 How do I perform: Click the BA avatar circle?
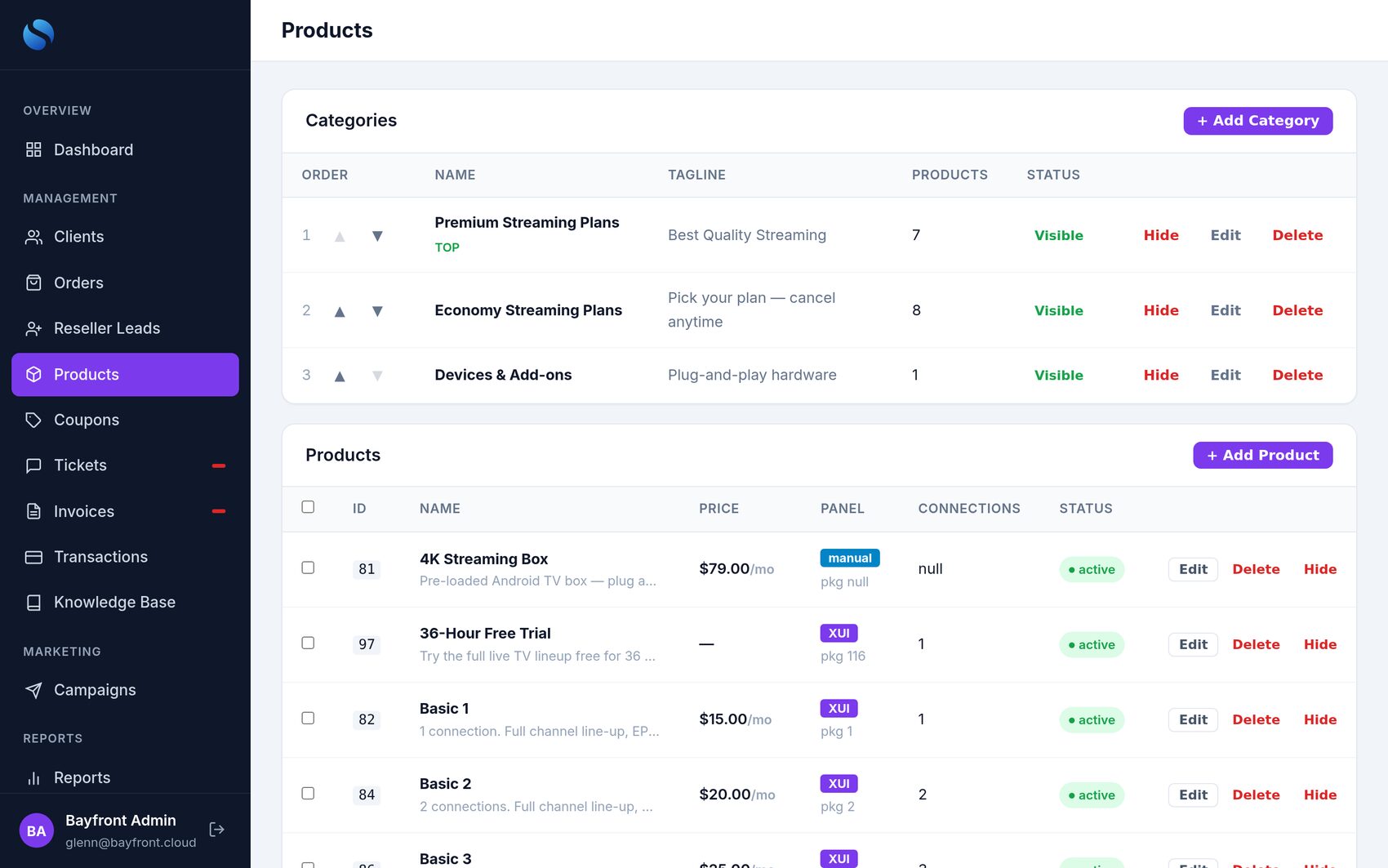pyautogui.click(x=37, y=830)
